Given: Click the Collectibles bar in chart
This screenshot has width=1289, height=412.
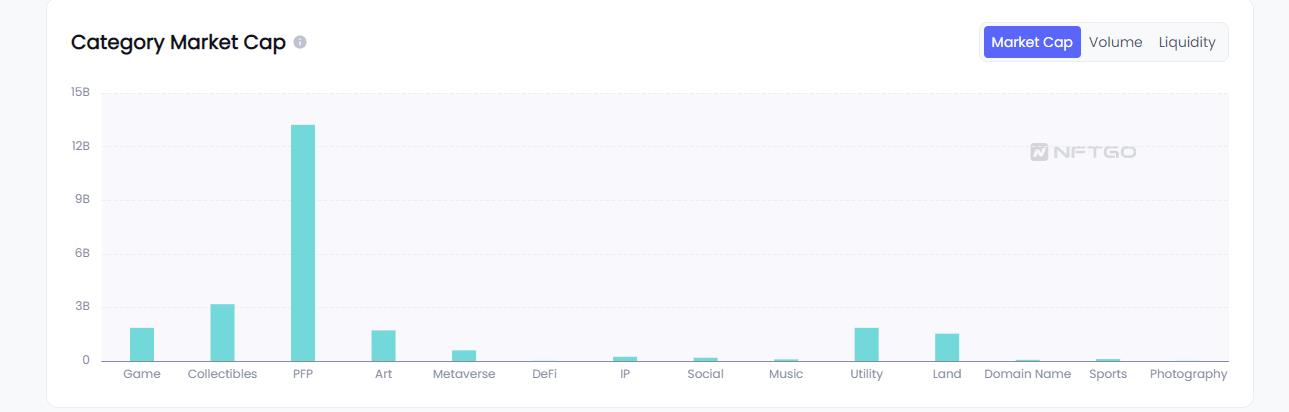Looking at the screenshot, I should point(222,332).
